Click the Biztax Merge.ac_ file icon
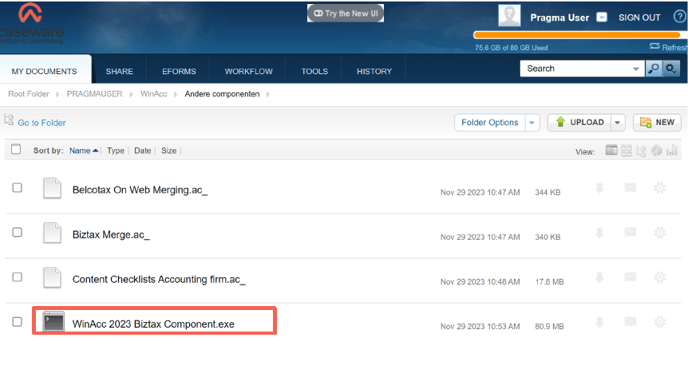The image size is (688, 373). pyautogui.click(x=52, y=233)
